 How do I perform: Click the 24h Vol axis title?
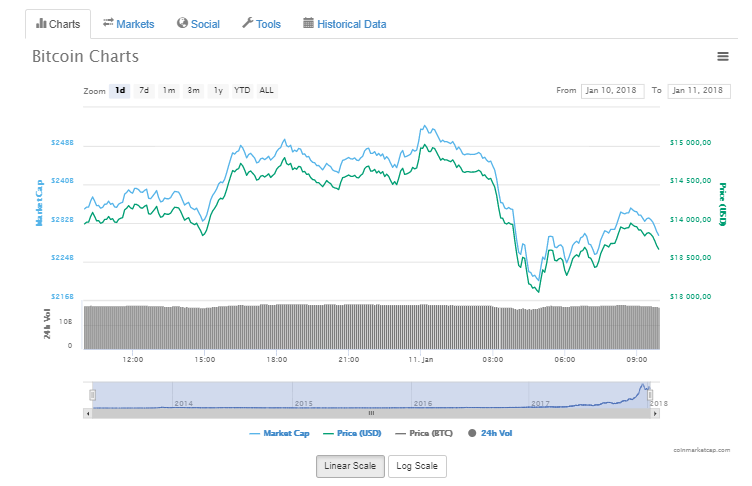click(x=47, y=324)
